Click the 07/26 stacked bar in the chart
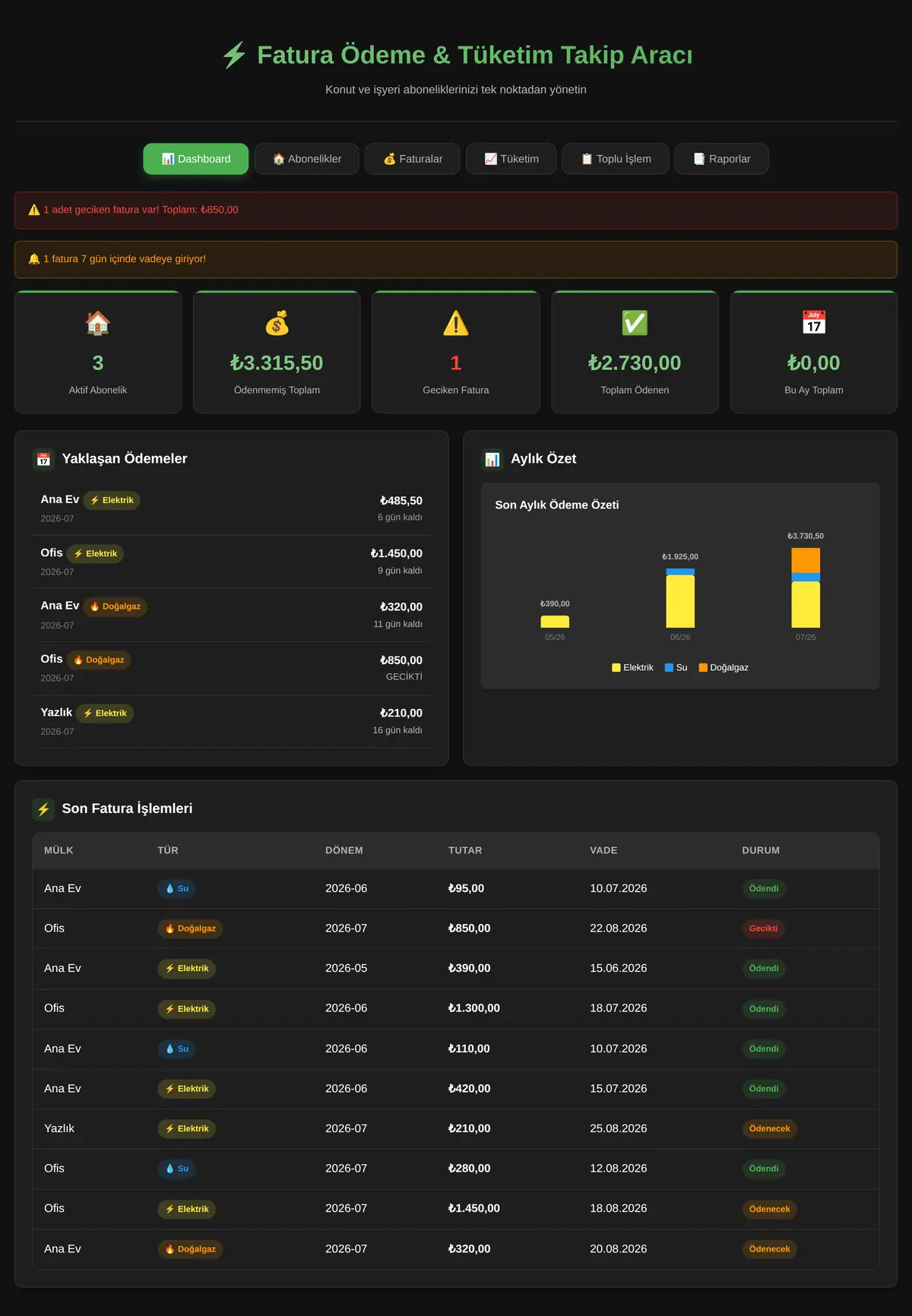912x1316 pixels. click(806, 587)
